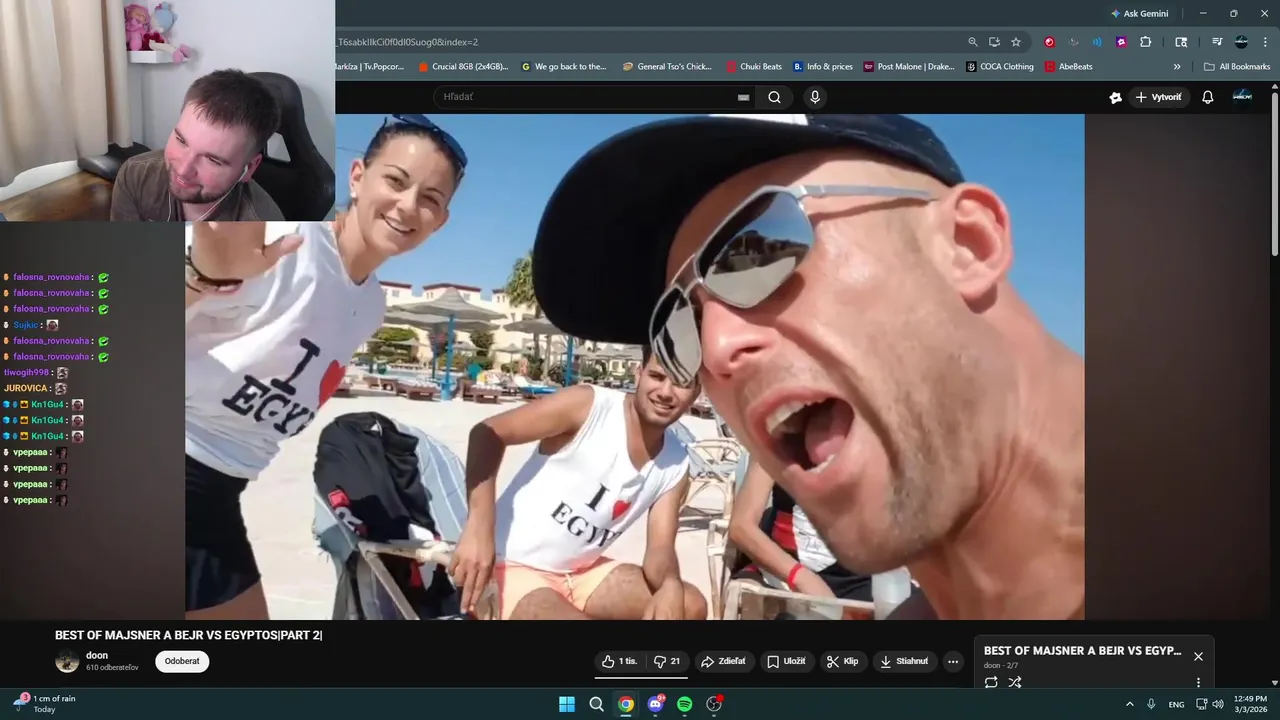This screenshot has height=720, width=1280.
Task: Open the doon channel name link
Action: pyautogui.click(x=97, y=656)
